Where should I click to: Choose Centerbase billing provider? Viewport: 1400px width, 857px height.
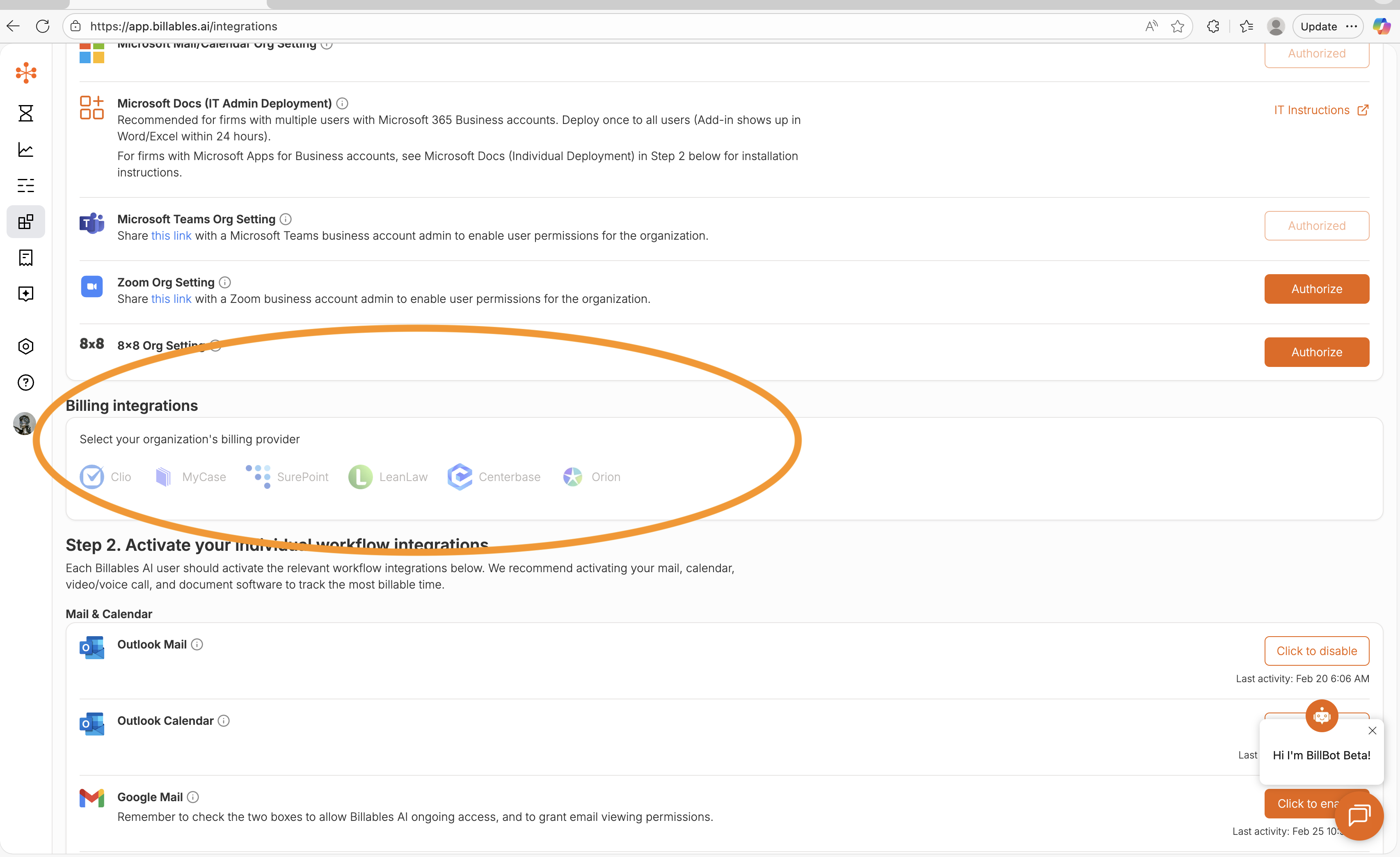pos(494,477)
